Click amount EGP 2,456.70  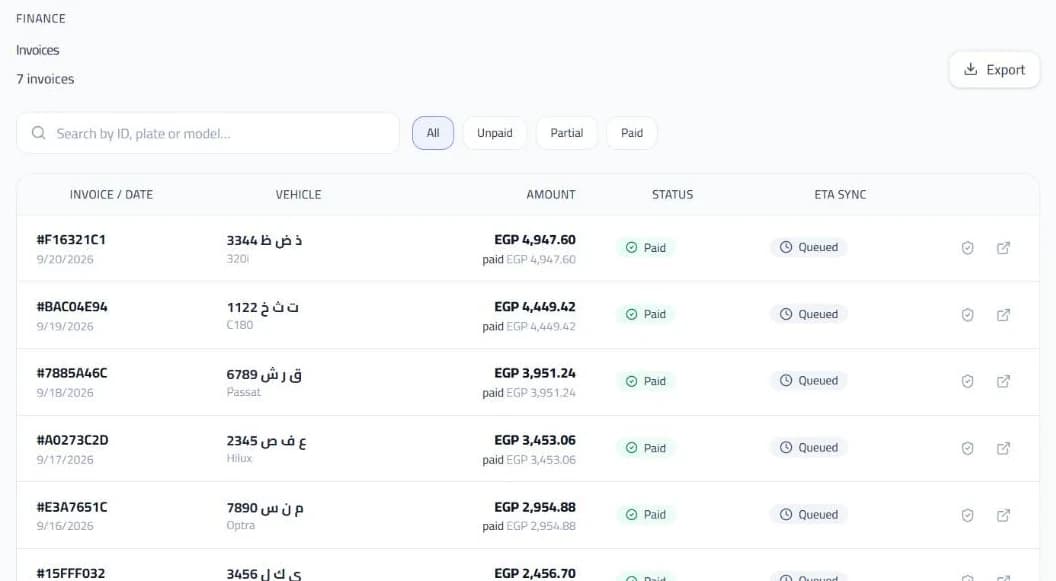click(x=535, y=574)
